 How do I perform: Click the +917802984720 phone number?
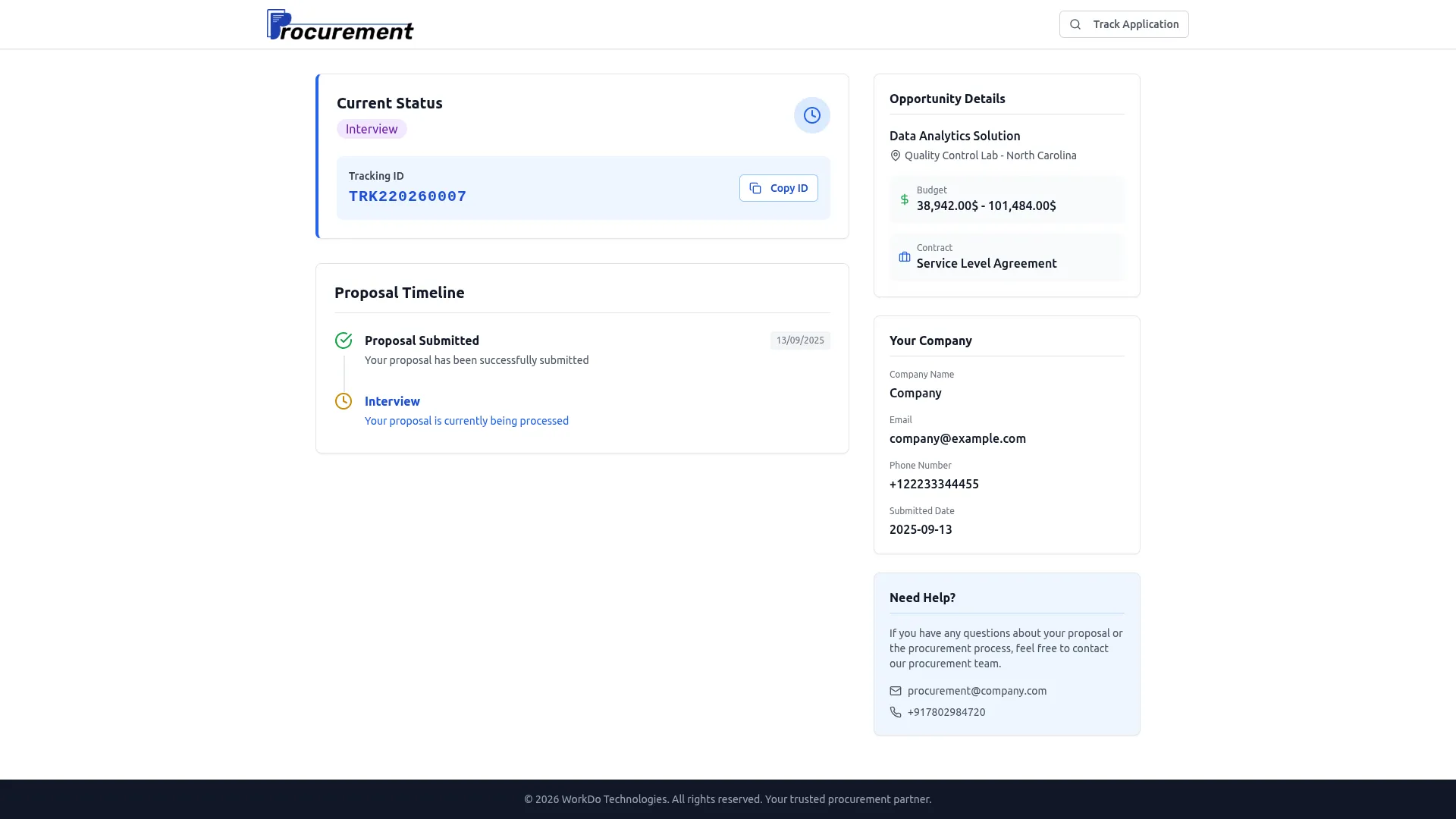pyautogui.click(x=946, y=712)
